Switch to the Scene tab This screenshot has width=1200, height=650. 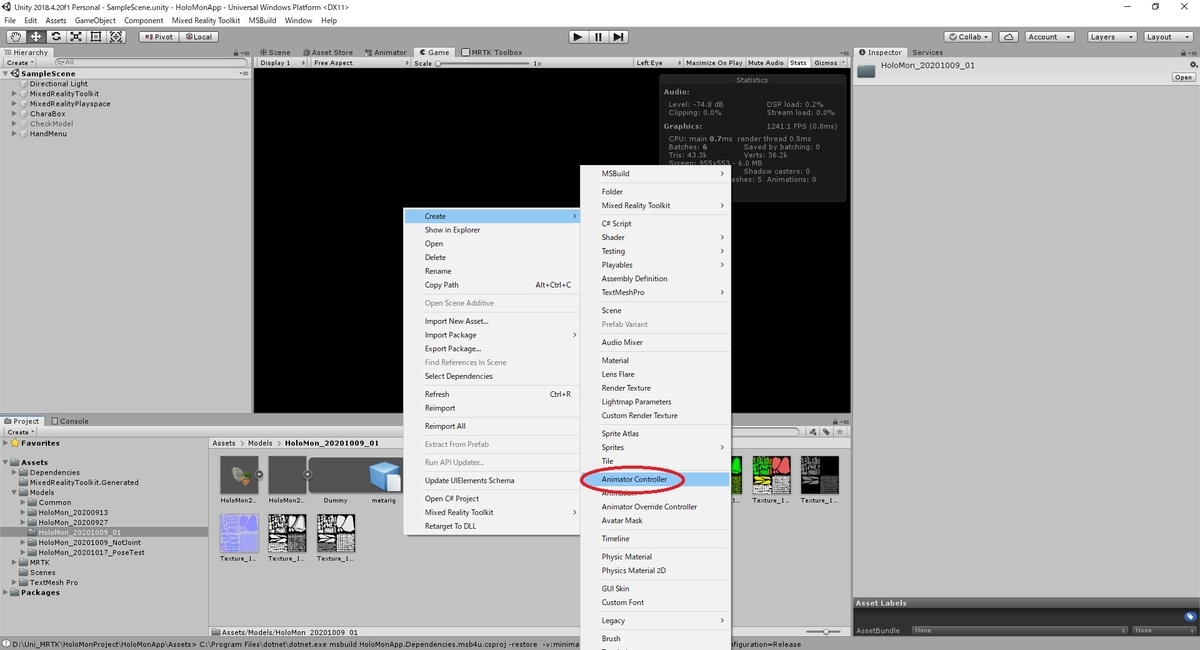[x=275, y=52]
